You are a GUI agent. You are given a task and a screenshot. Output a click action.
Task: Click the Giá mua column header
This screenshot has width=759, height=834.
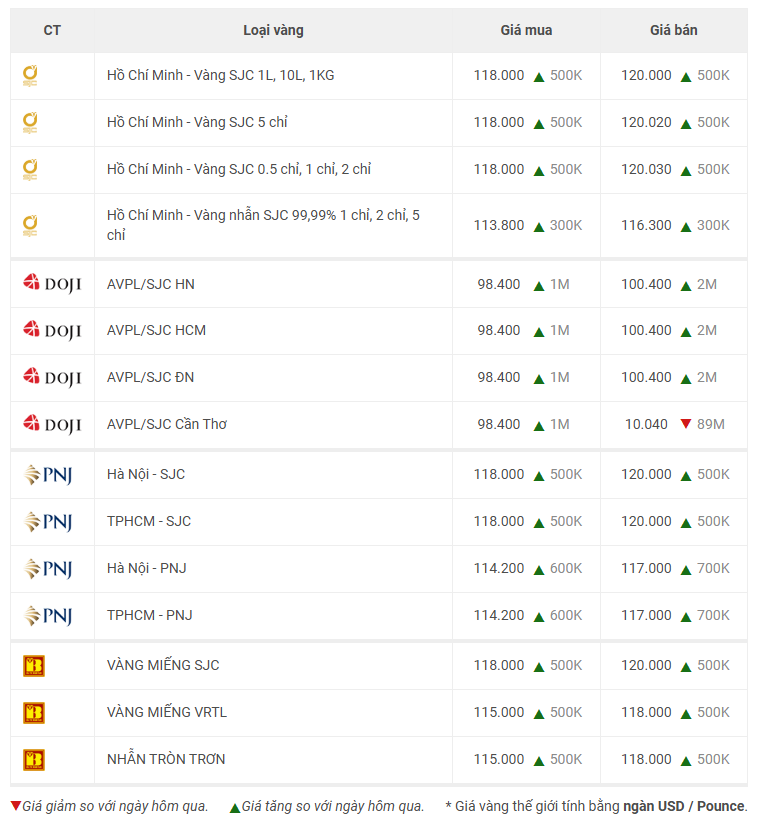(x=526, y=30)
